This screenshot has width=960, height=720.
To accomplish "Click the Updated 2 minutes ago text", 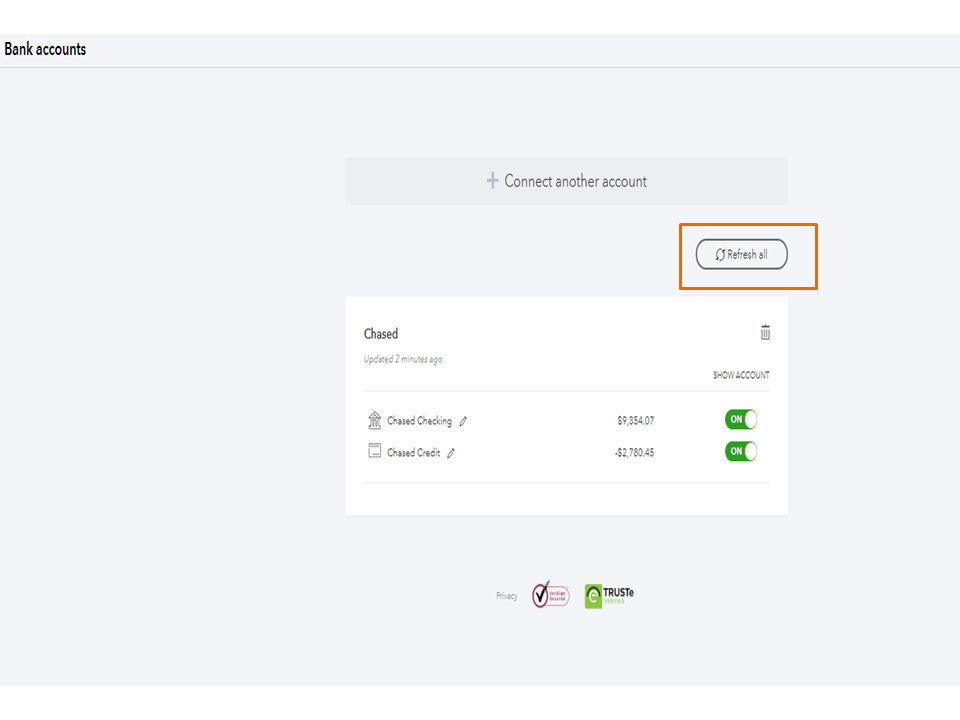I will [x=403, y=359].
